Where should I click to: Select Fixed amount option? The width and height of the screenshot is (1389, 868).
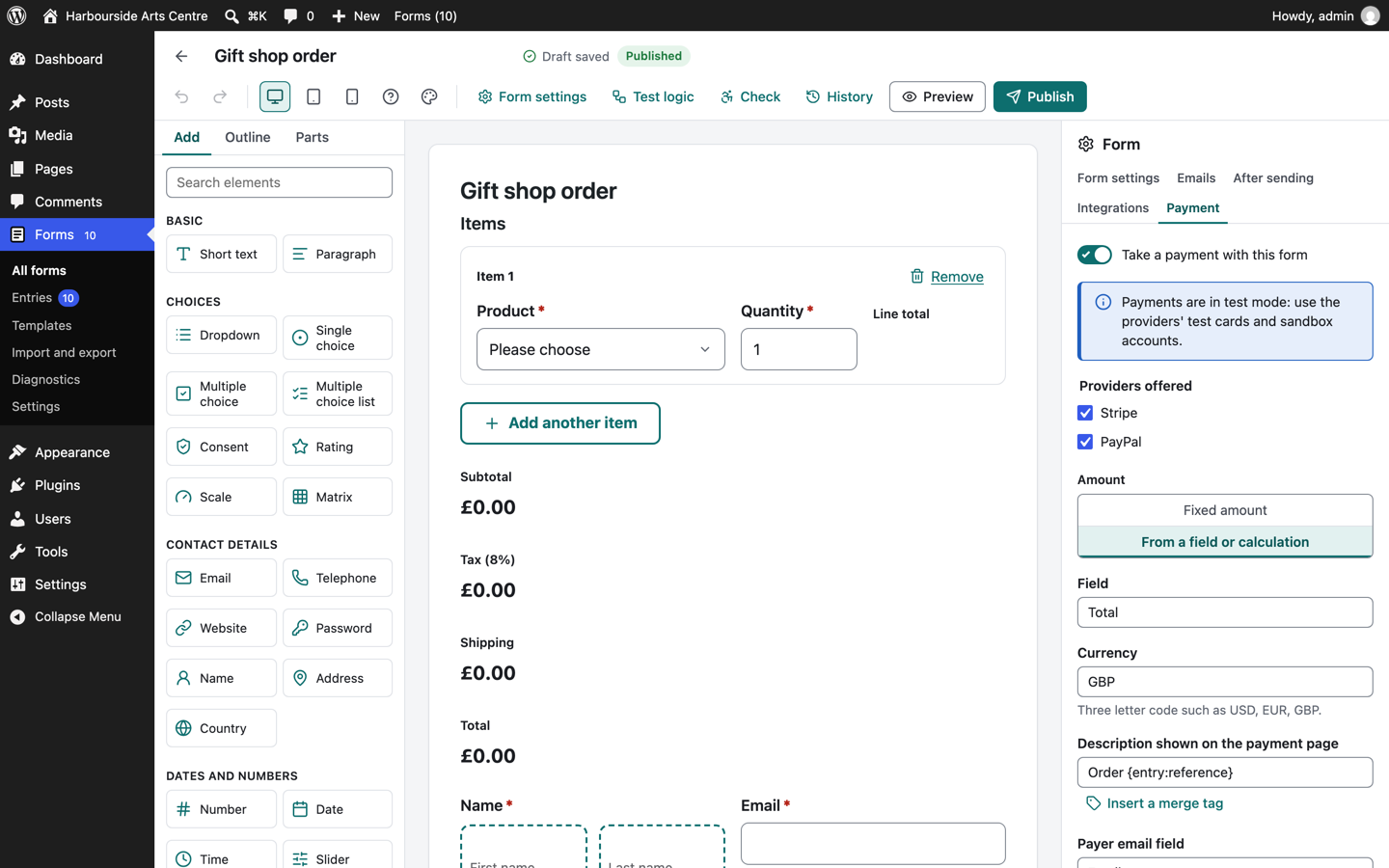pos(1225,510)
